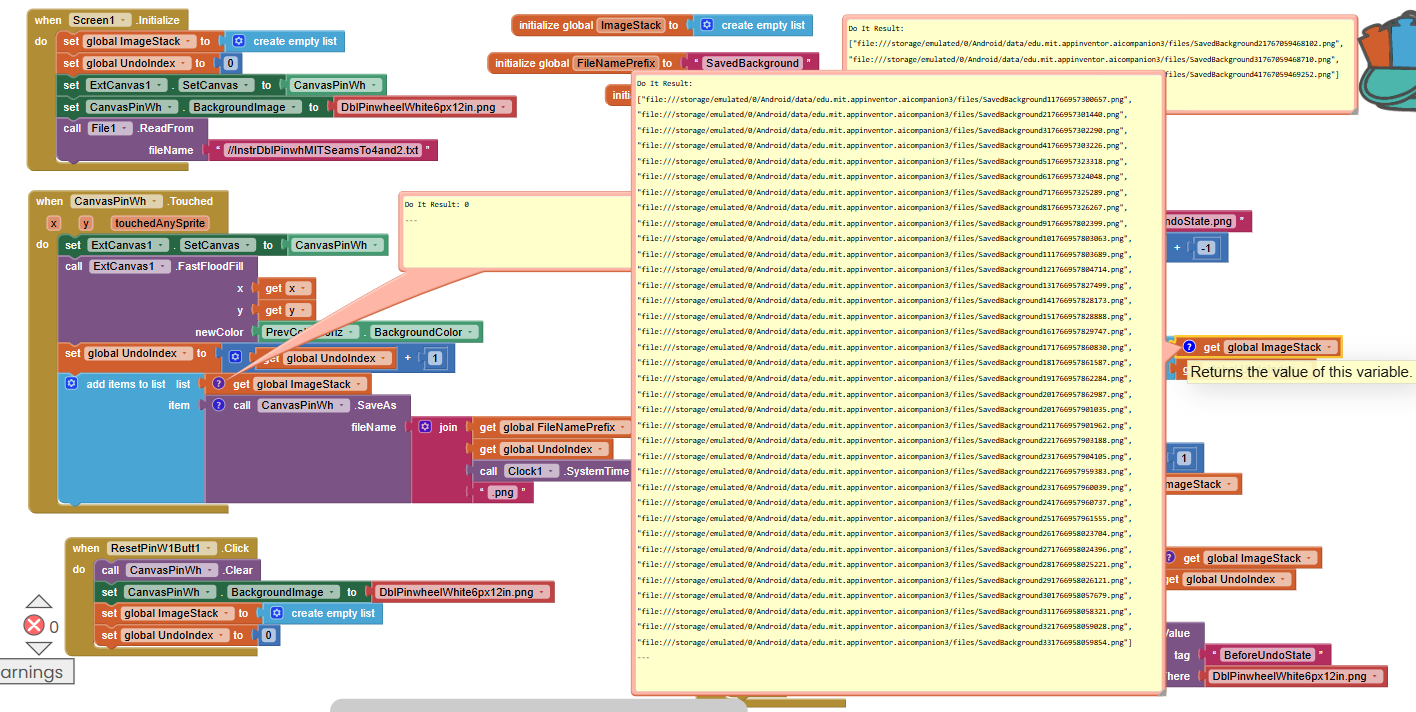Viewport: 1416px width, 712px height.
Task: Open the gear mutator on the 'add items to list' block
Action: click(72, 384)
